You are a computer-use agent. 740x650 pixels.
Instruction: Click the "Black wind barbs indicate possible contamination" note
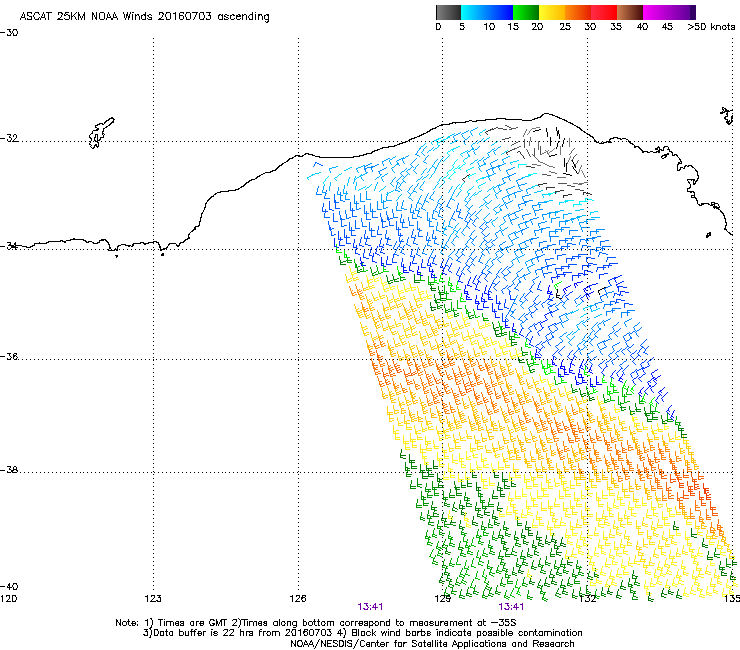click(x=467, y=633)
